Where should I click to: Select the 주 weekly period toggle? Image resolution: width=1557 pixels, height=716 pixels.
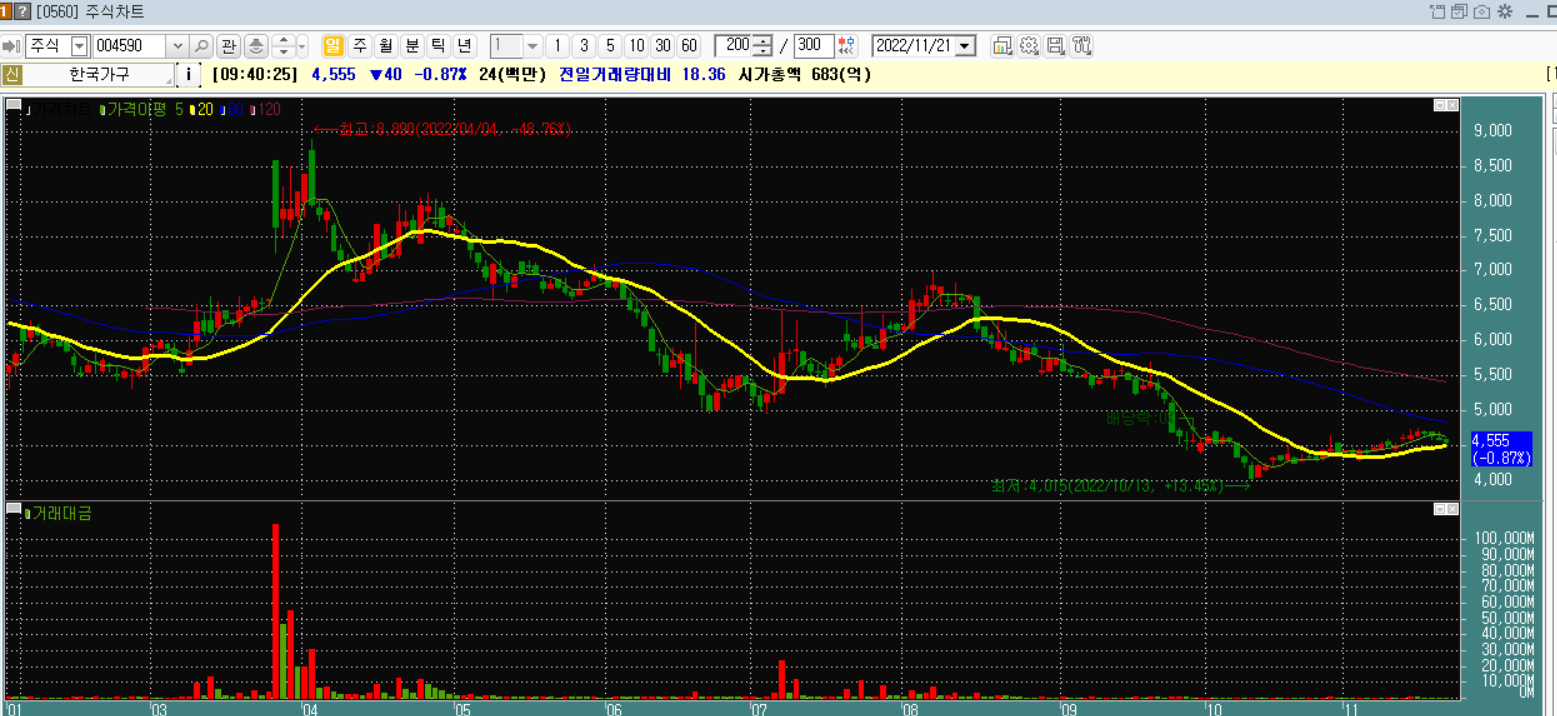[360, 46]
